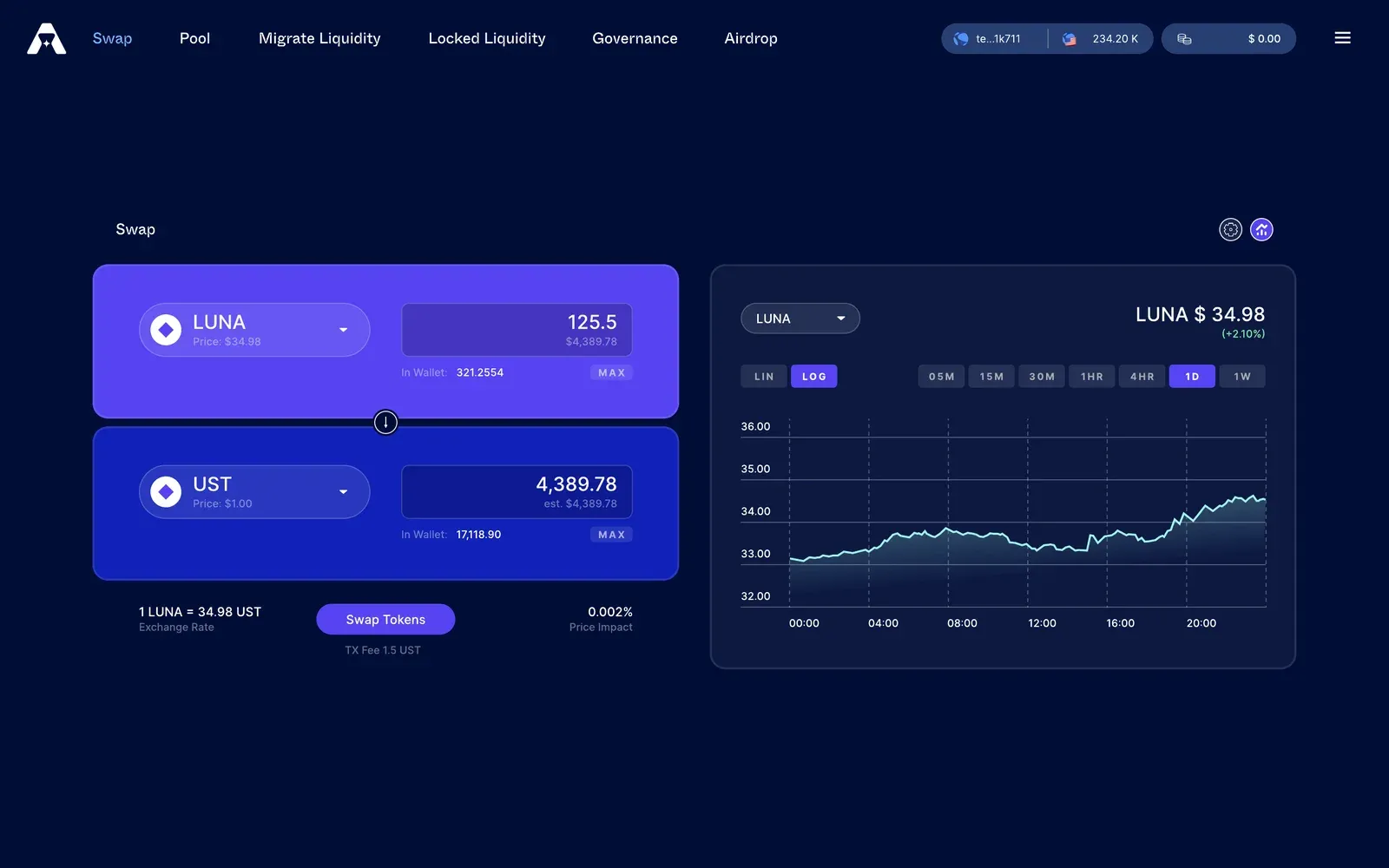1389x868 pixels.
Task: Click the UST amount field 4,389.78
Action: 517,492
